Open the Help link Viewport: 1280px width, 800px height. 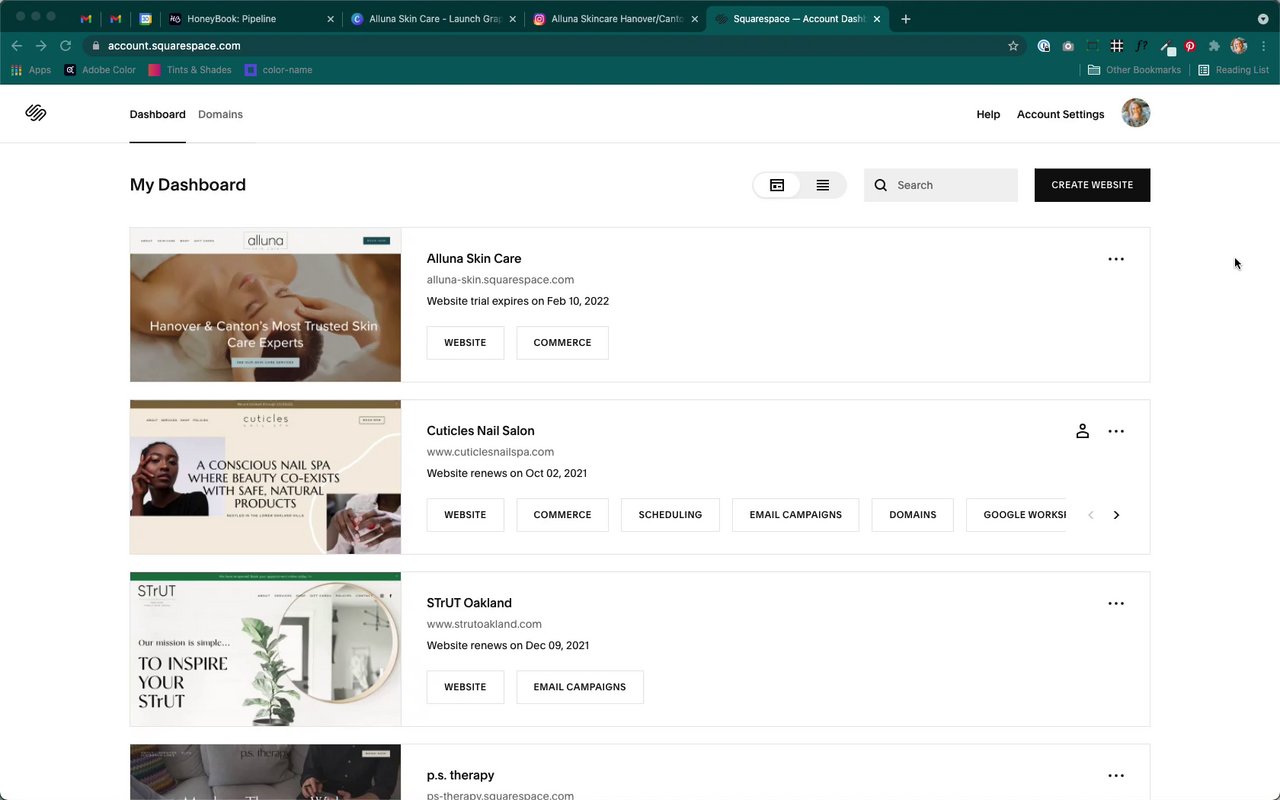(988, 114)
